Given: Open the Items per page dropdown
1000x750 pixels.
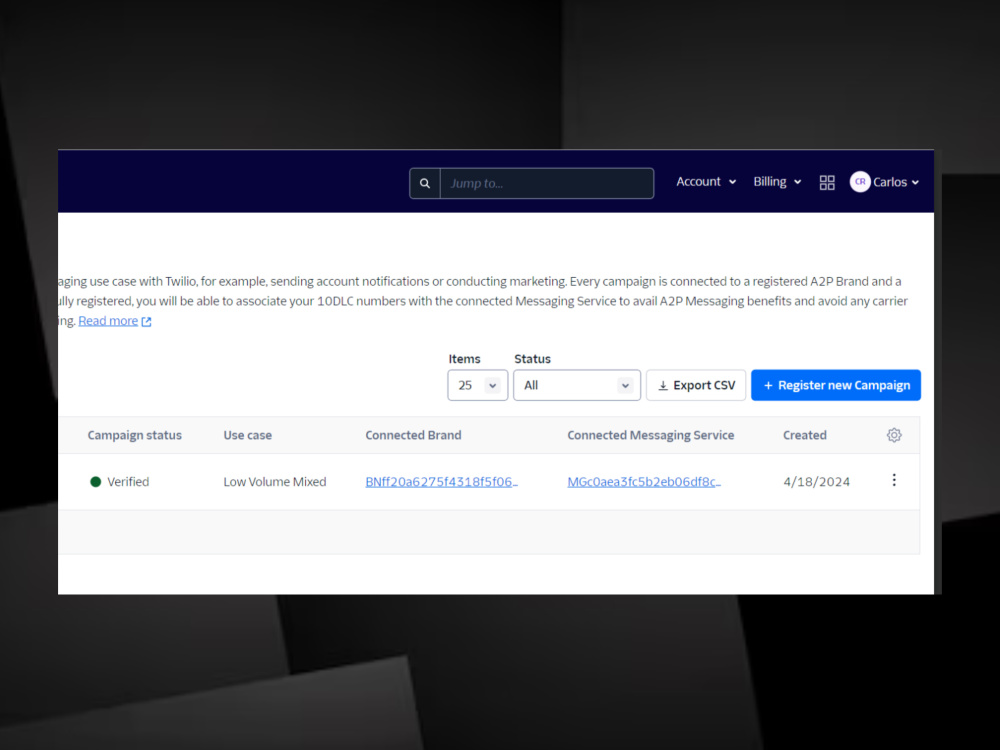Looking at the screenshot, I should pos(478,385).
